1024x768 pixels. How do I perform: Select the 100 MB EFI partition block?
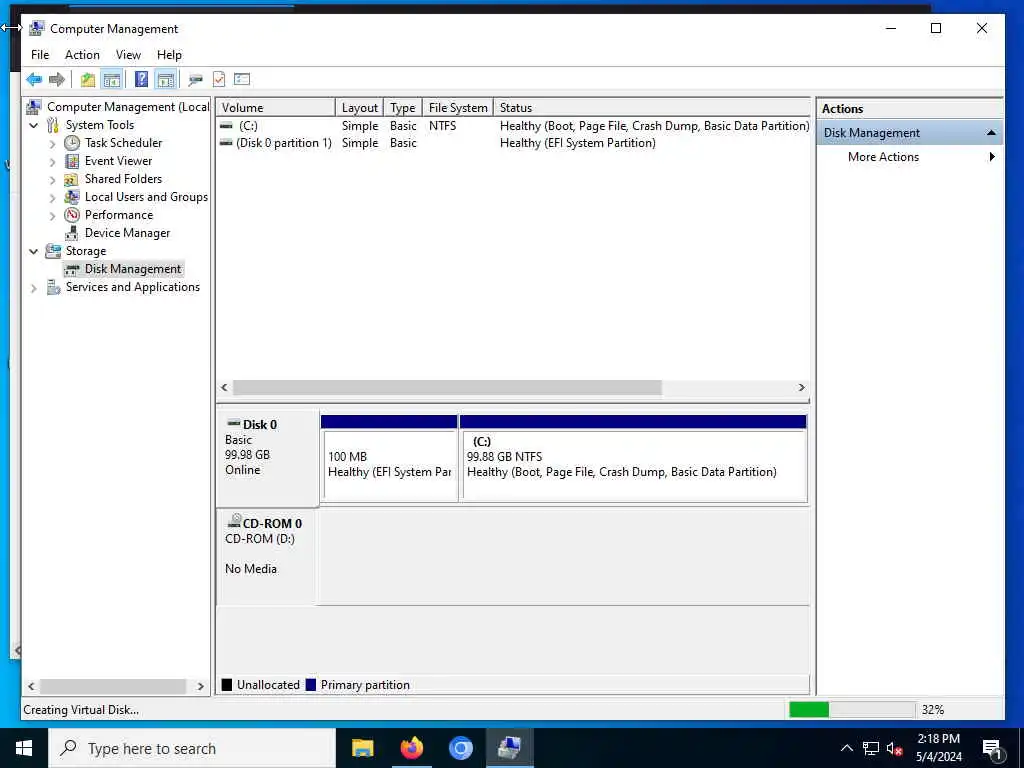point(389,458)
